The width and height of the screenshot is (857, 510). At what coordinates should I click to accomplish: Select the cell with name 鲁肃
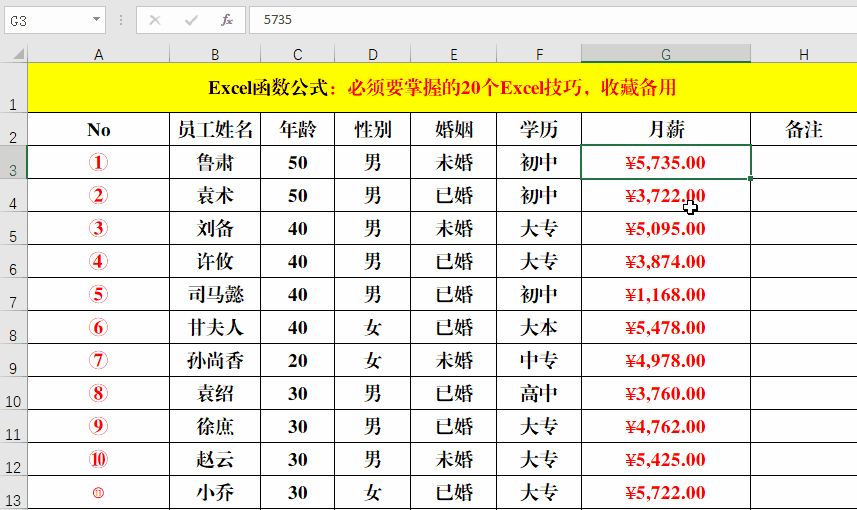(x=215, y=162)
